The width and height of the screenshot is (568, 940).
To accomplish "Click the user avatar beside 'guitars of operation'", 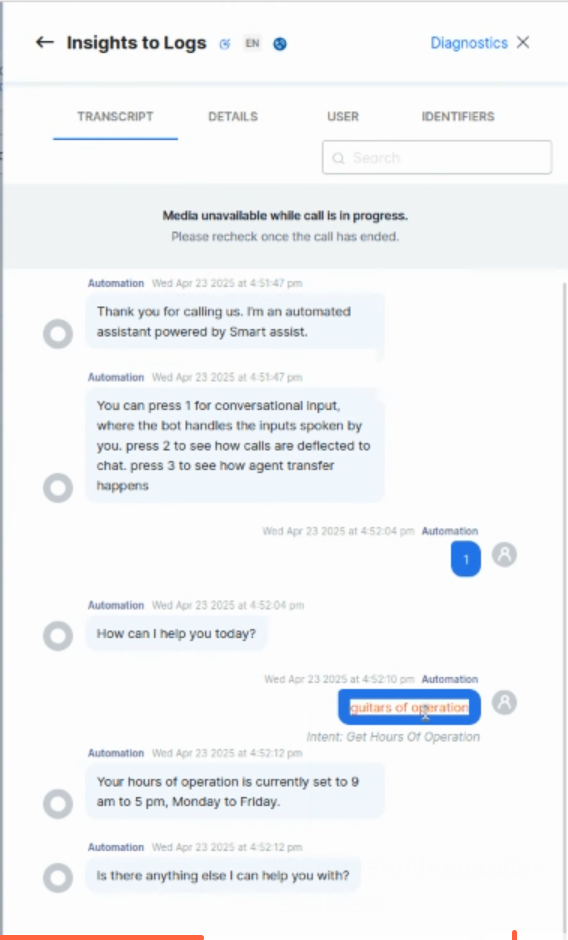I will pos(504,702).
